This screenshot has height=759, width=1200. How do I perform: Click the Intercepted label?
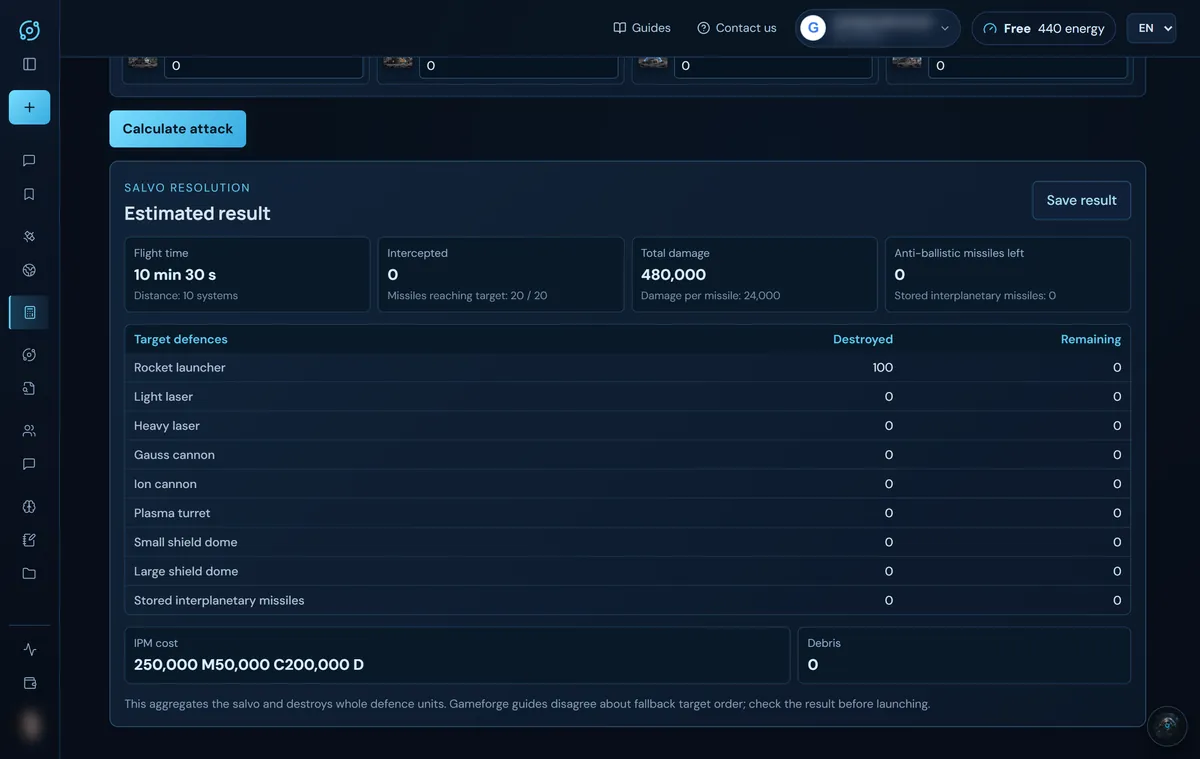point(417,253)
